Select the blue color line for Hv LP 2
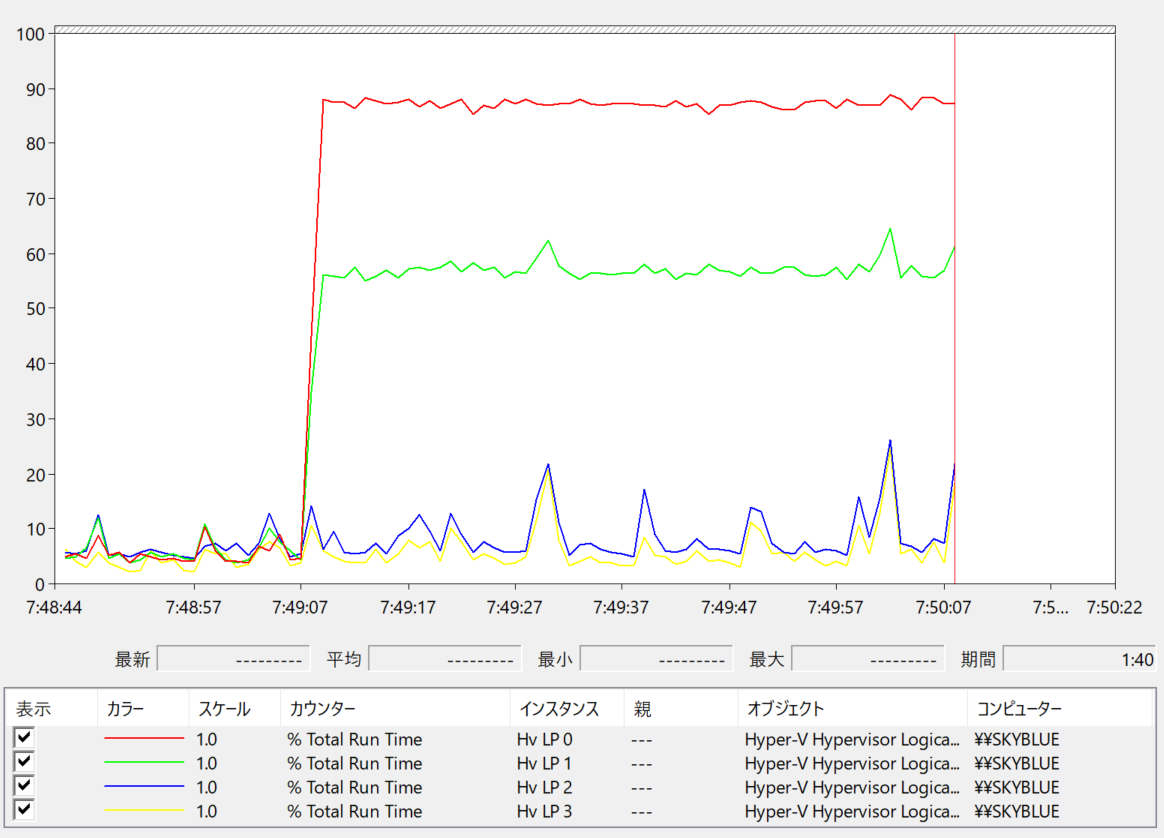This screenshot has height=838, width=1164. point(143,786)
